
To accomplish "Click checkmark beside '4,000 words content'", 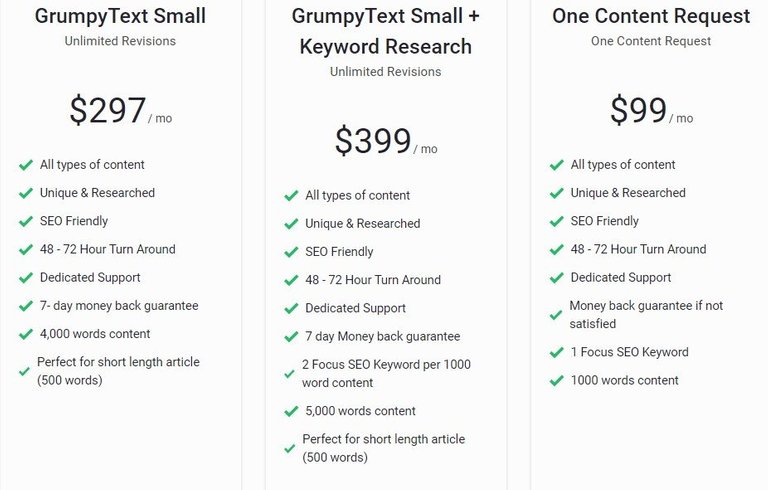I will [25, 334].
